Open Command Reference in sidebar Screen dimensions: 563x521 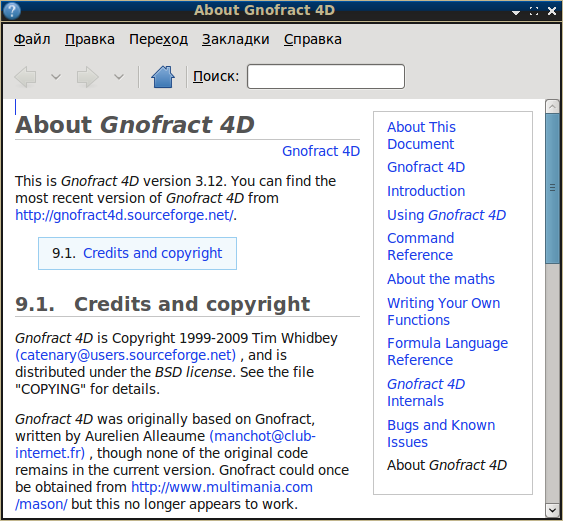click(x=420, y=246)
